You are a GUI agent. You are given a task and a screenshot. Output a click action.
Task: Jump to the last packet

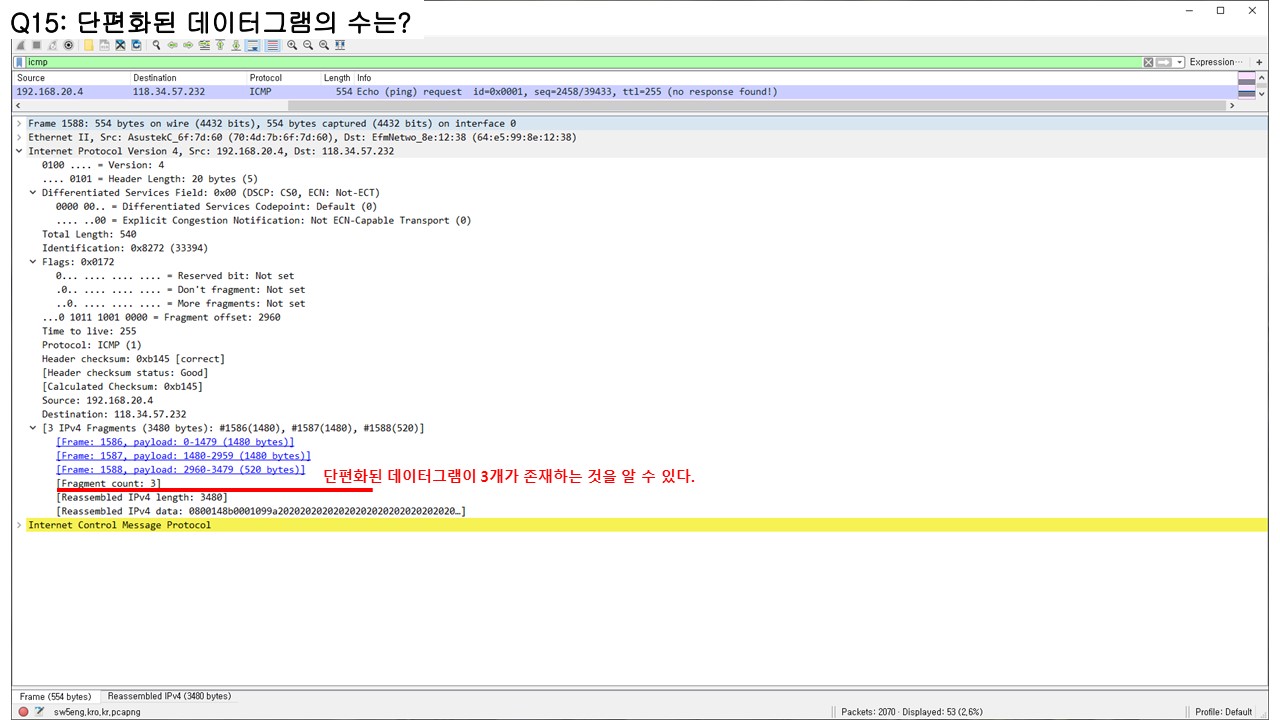236,45
